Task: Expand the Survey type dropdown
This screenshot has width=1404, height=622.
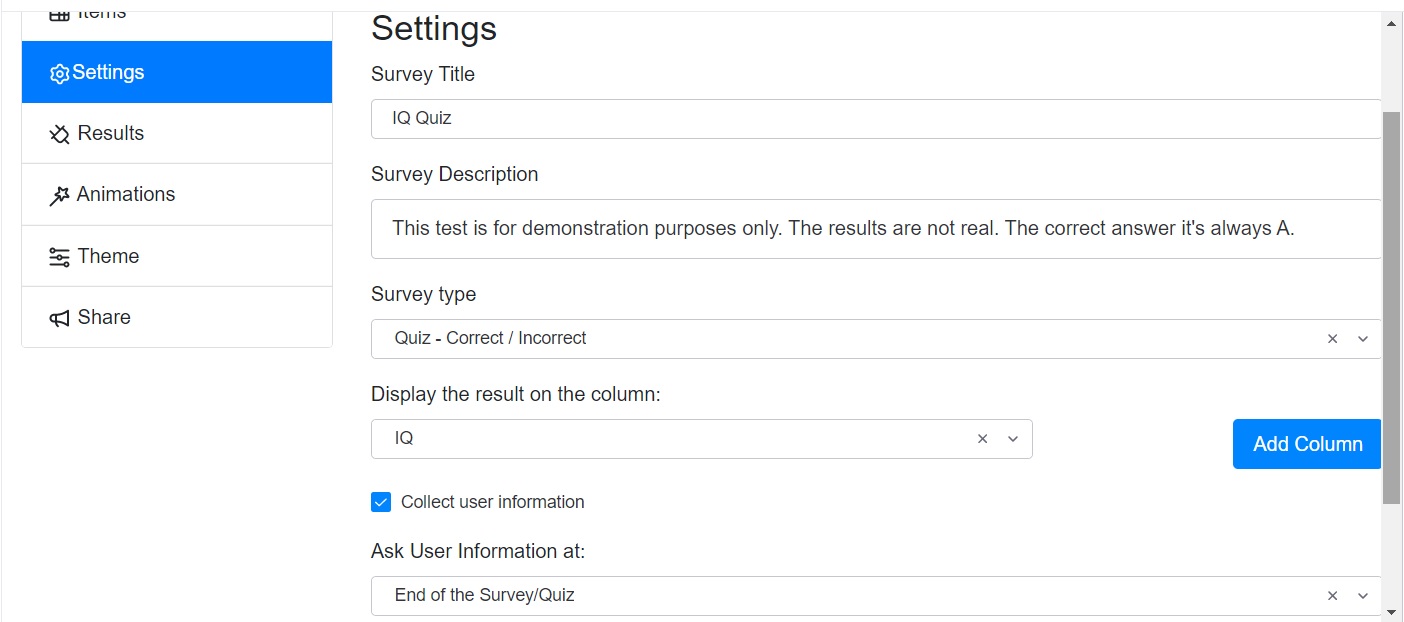Action: pos(1363,339)
